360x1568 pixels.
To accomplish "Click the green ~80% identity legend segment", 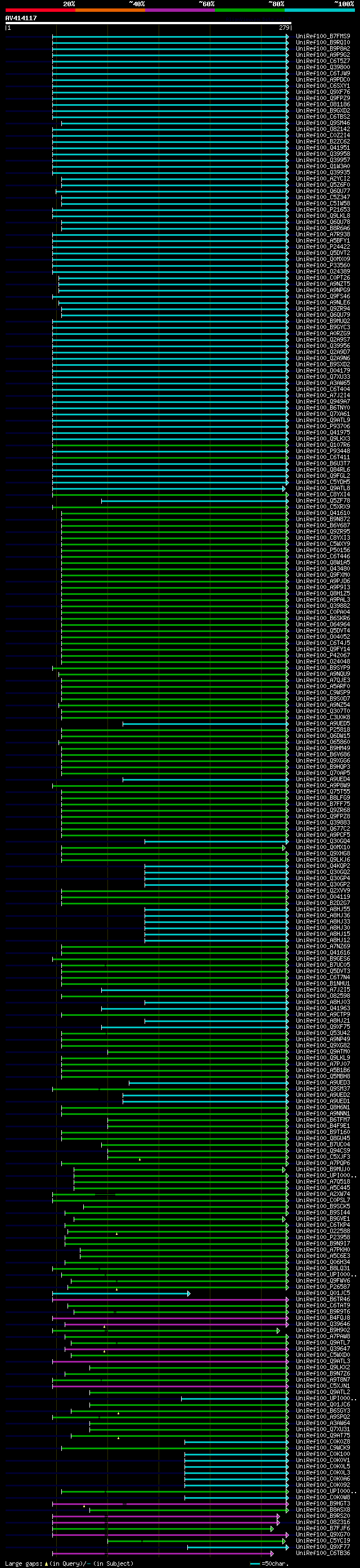I will pyautogui.click(x=250, y=10).
